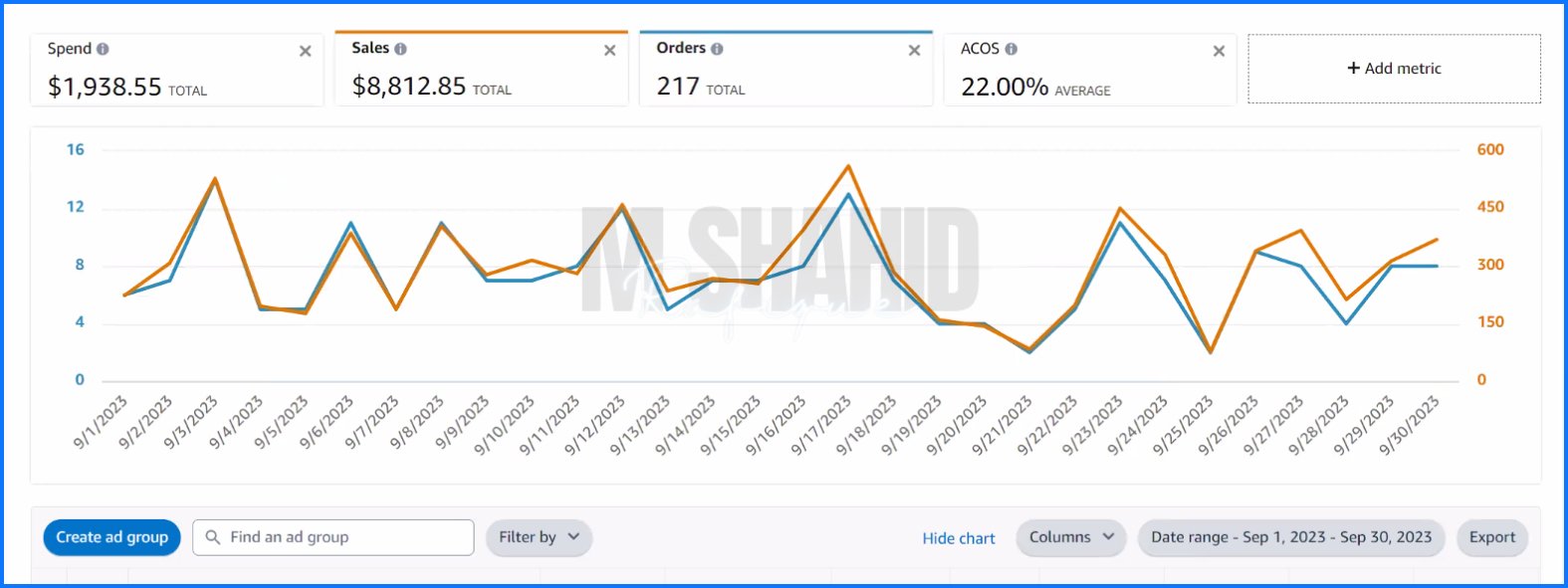The width and height of the screenshot is (1568, 588).
Task: Open the Filter by dropdown
Action: 539,537
